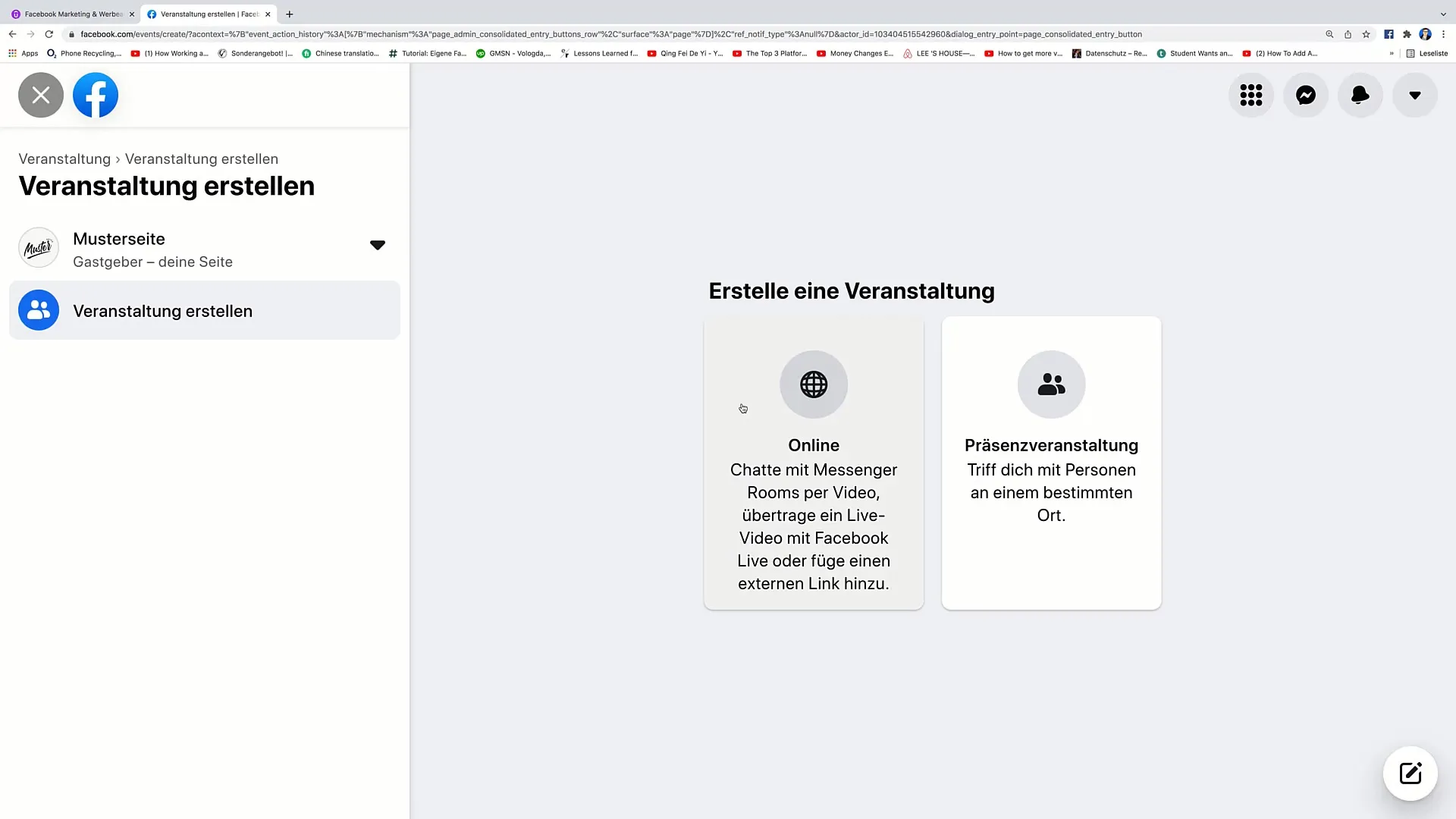The height and width of the screenshot is (819, 1456).
Task: Click the Messenger icon in top bar
Action: [x=1306, y=95]
